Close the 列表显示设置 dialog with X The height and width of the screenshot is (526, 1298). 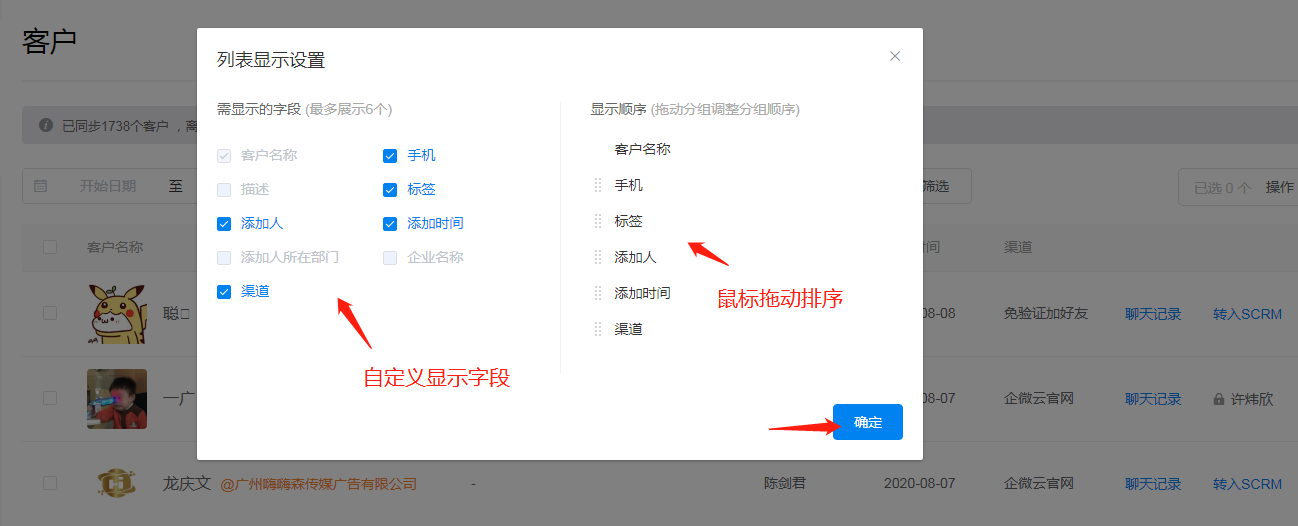click(x=895, y=56)
